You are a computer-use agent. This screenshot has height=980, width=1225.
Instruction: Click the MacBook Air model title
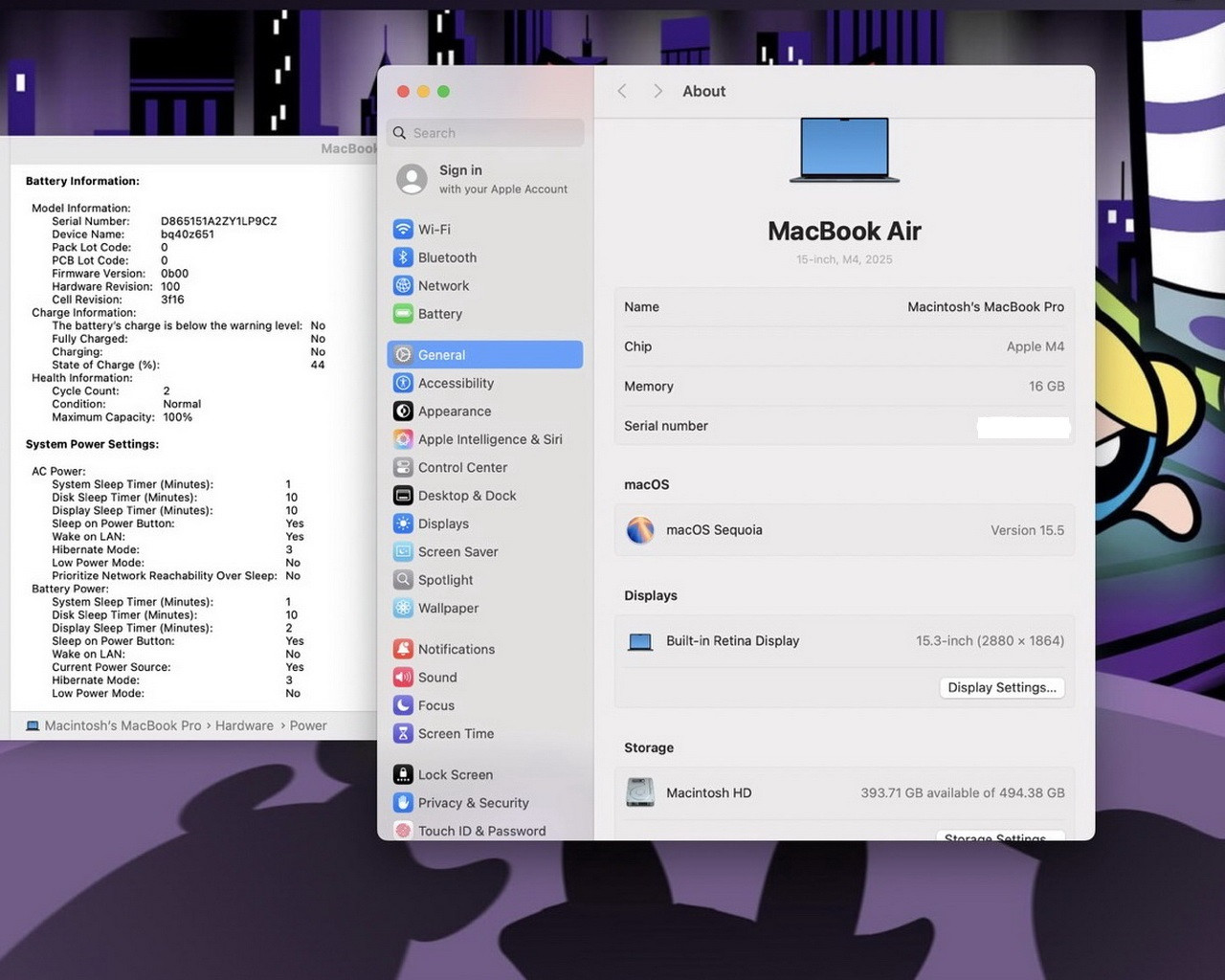[x=844, y=231]
